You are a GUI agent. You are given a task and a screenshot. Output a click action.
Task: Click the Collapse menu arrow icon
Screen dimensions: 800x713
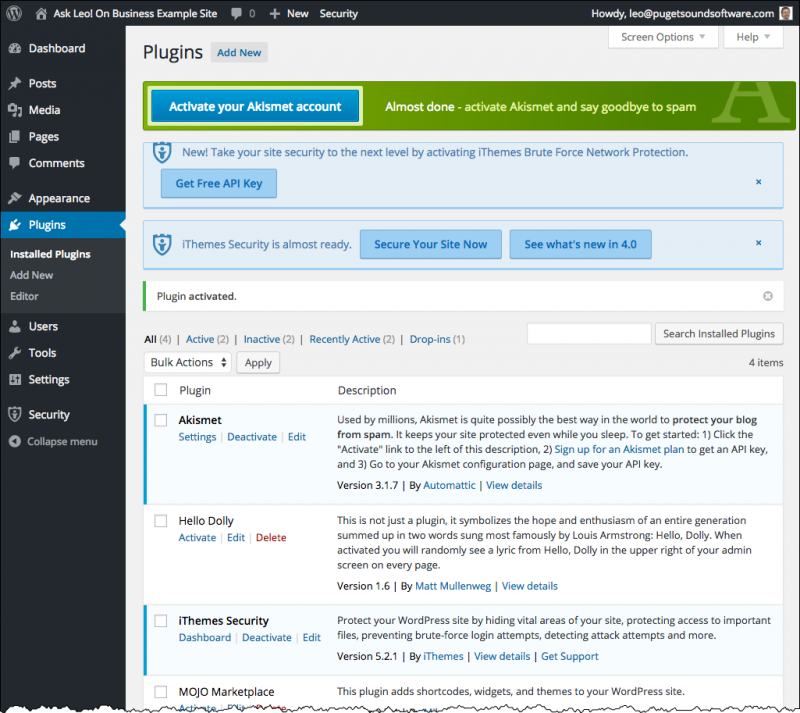coord(15,441)
